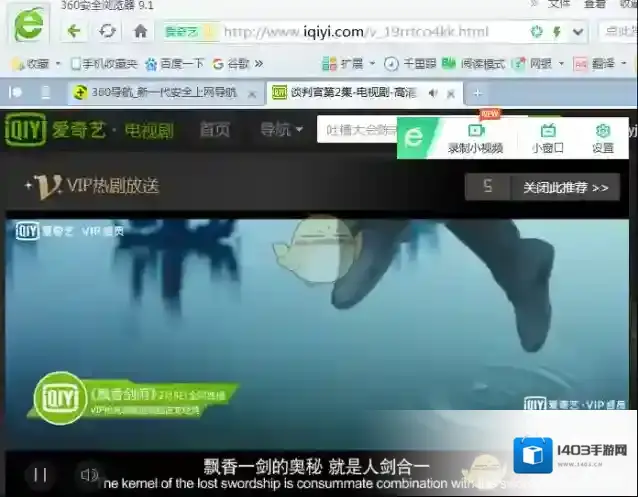This screenshot has width=638, height=497.
Task: Open the 扩展 extensions button
Action: point(342,64)
